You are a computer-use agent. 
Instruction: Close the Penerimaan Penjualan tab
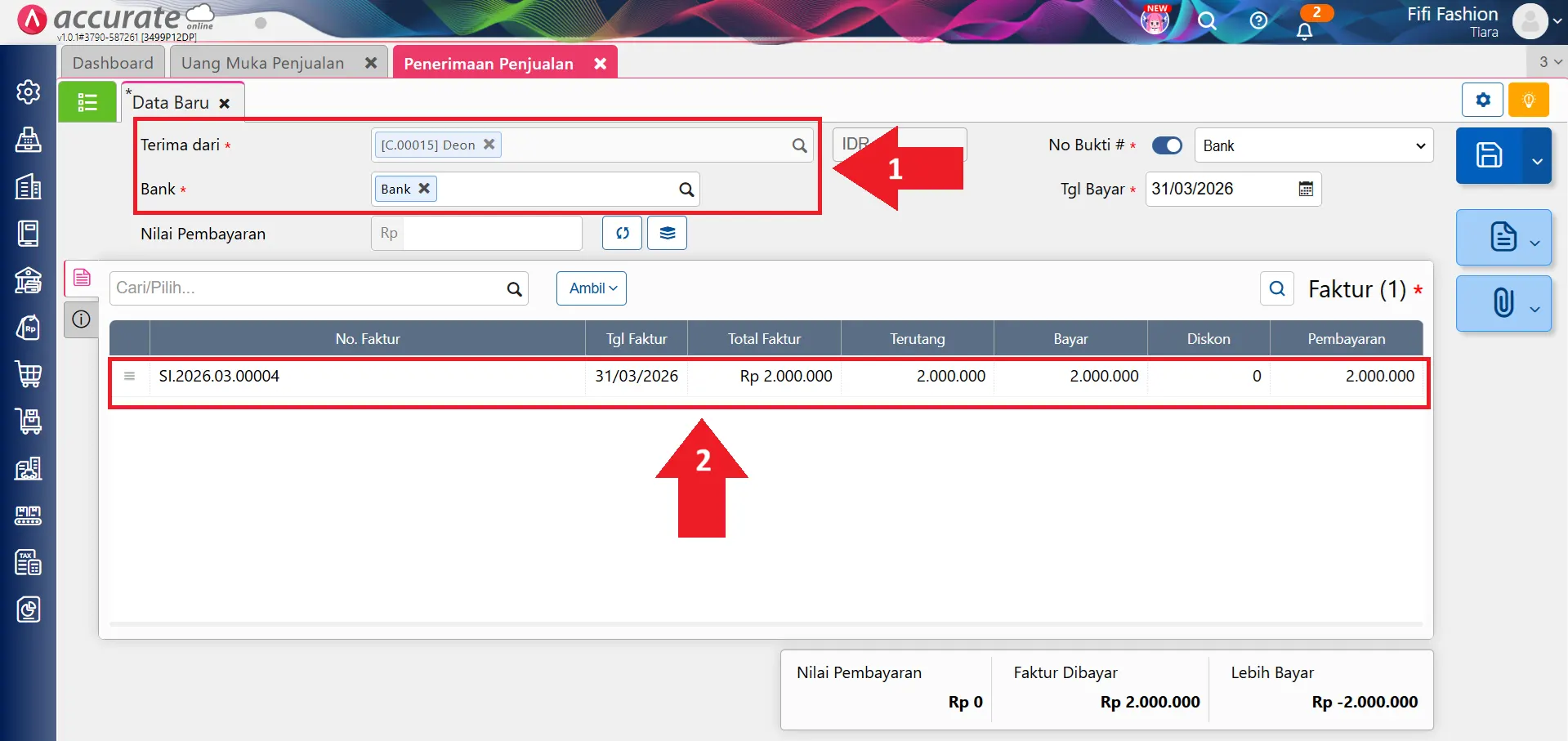[x=600, y=64]
